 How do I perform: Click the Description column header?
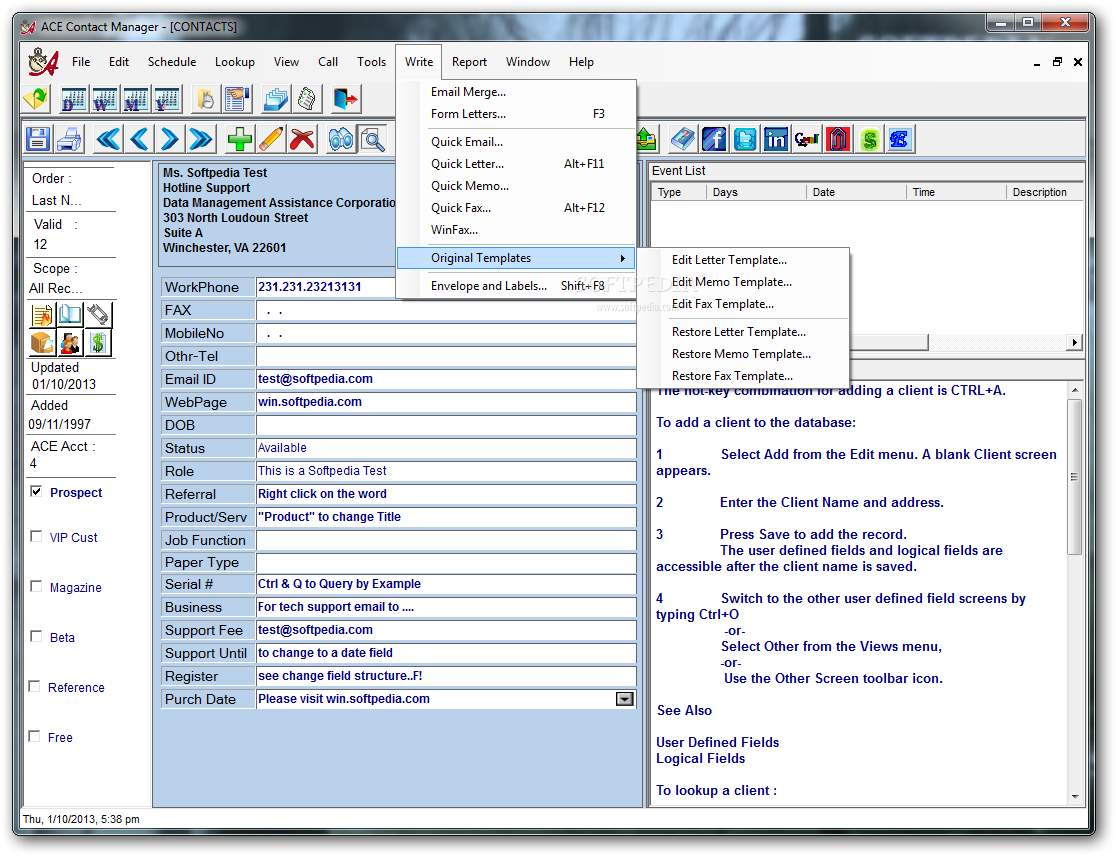click(x=1043, y=192)
